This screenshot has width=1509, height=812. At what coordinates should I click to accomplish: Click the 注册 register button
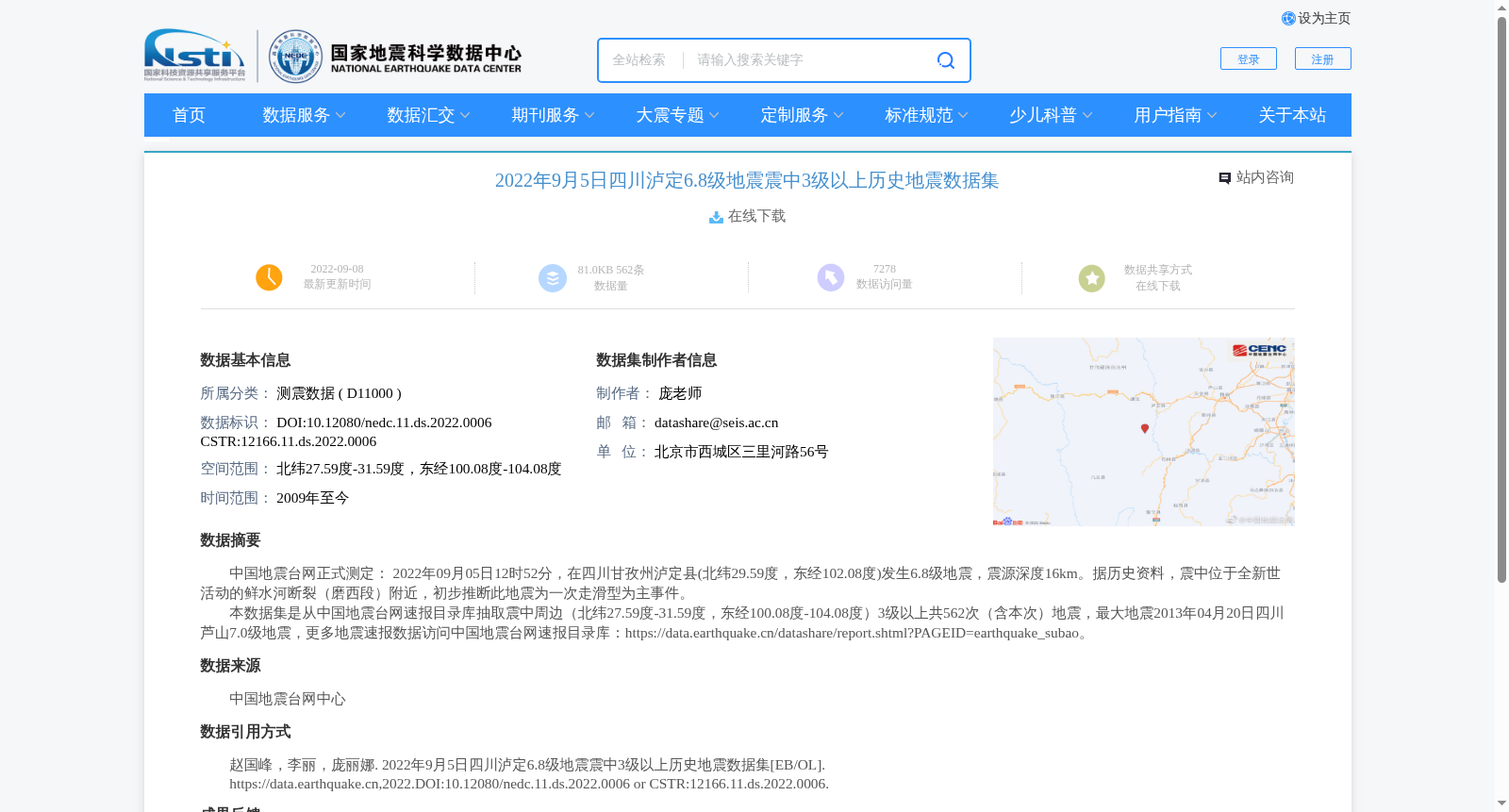click(x=1323, y=58)
